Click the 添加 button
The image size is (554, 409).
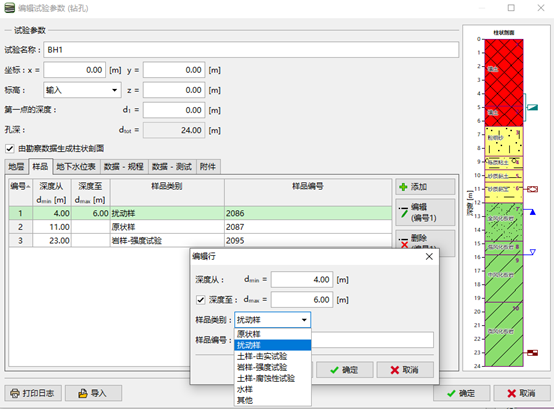[425, 187]
